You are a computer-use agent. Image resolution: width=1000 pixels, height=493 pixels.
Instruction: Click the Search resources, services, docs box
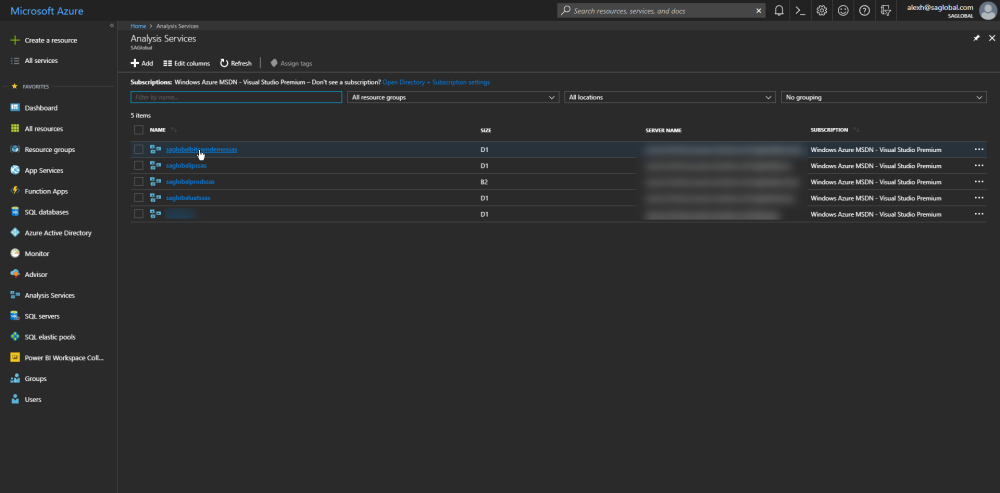pos(661,11)
